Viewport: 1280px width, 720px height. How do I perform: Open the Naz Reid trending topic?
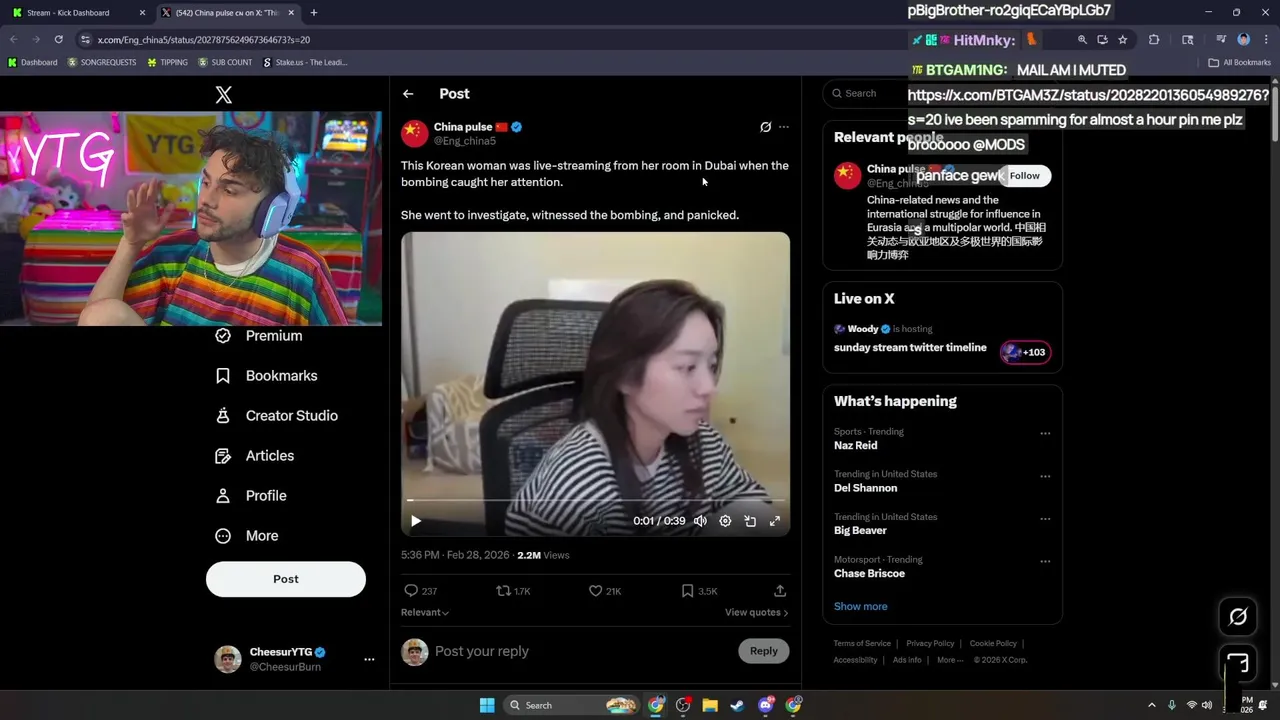pyautogui.click(x=855, y=446)
